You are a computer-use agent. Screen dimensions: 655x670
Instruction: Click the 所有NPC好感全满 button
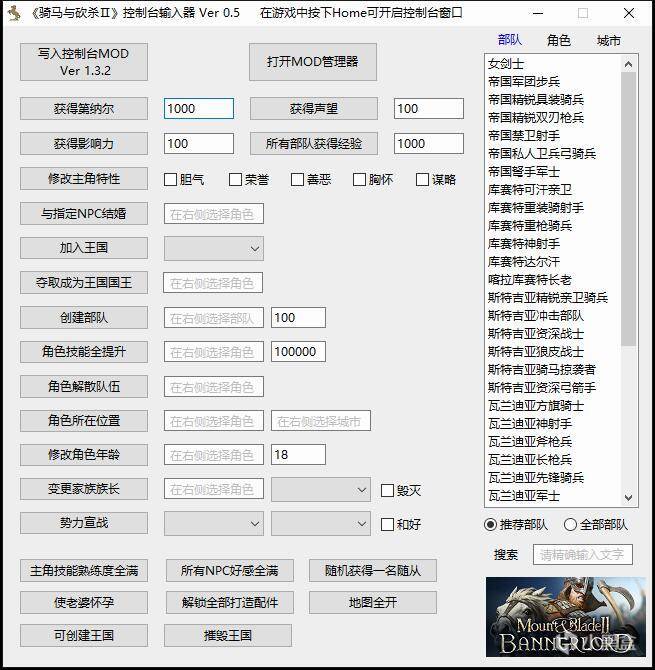point(229,571)
